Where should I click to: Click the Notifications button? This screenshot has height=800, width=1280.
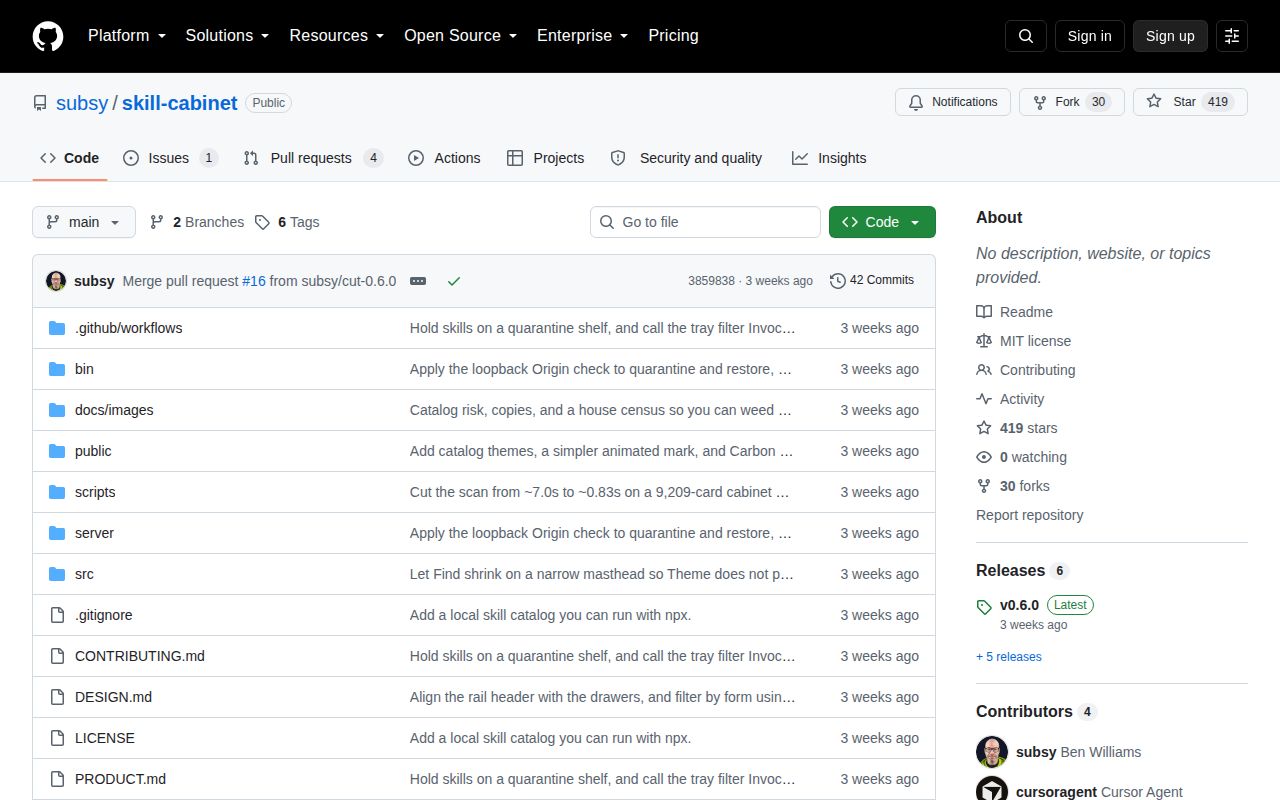click(x=953, y=102)
